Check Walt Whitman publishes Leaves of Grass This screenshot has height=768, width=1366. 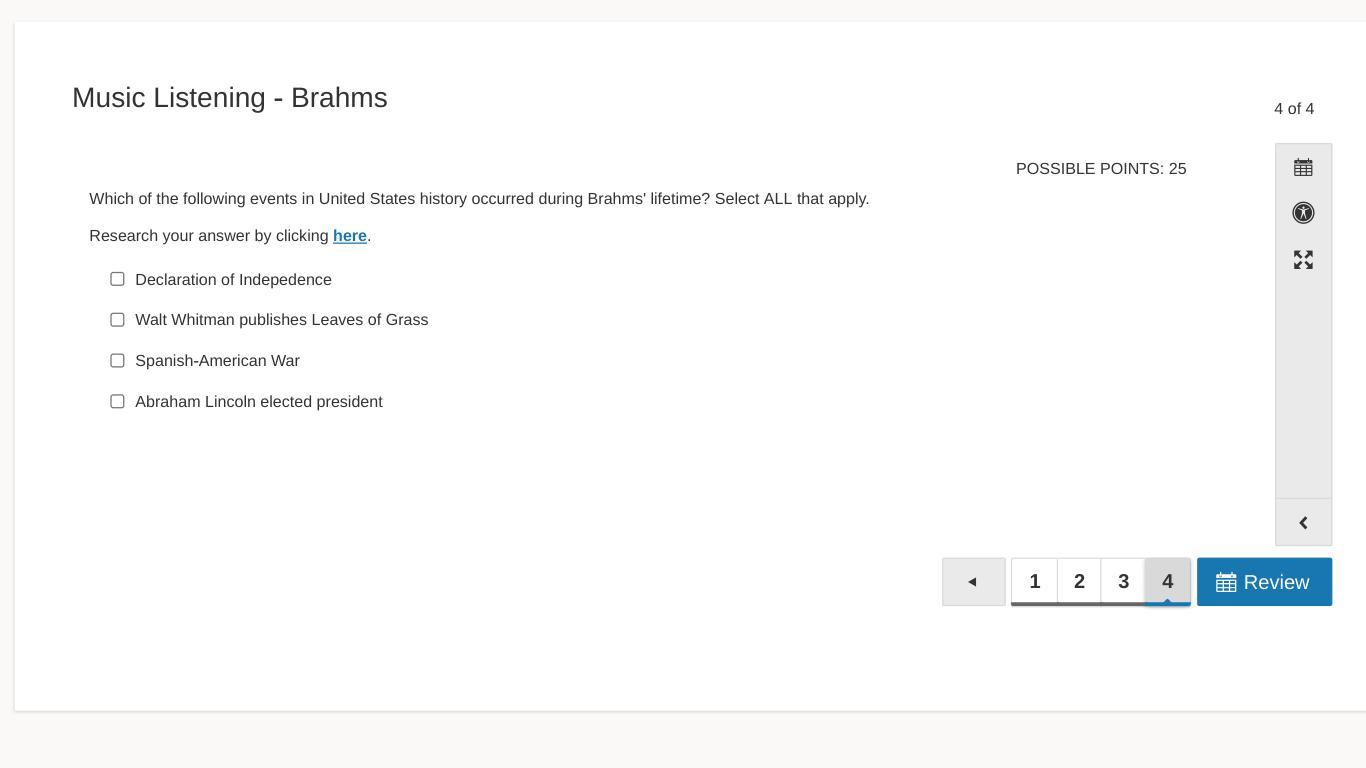click(117, 320)
